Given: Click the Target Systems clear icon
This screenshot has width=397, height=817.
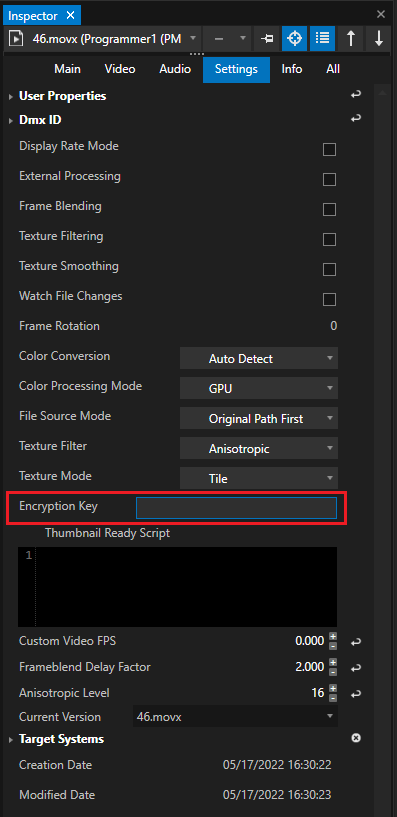Looking at the screenshot, I should pos(356,738).
